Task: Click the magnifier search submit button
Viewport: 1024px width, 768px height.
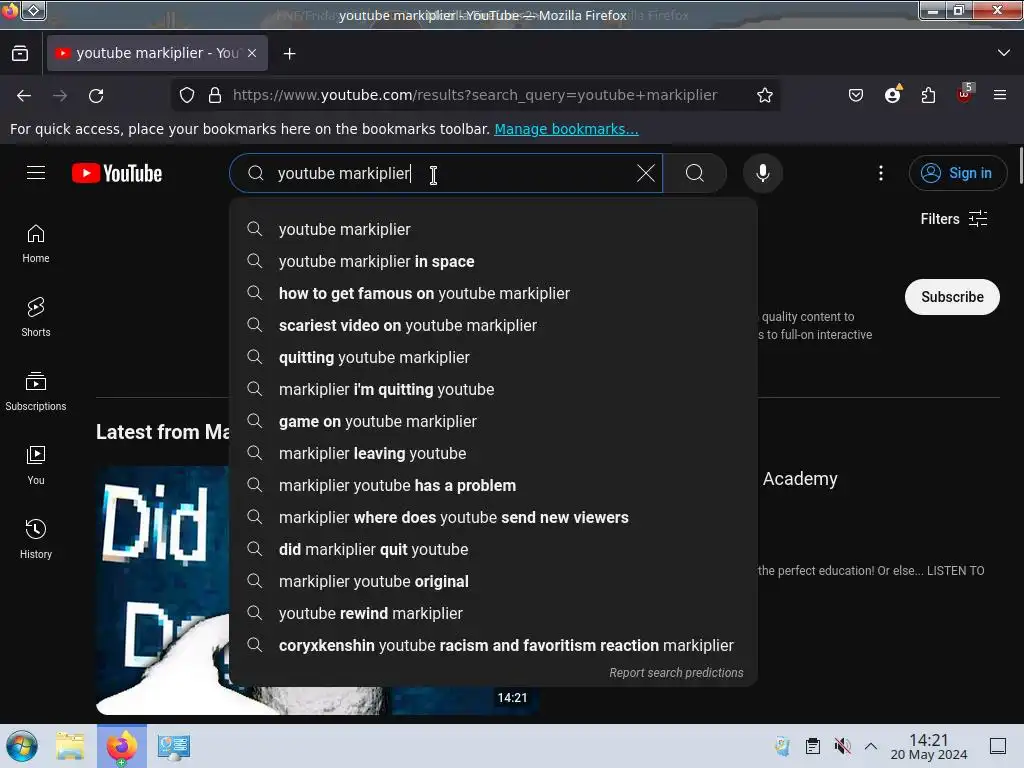Action: tap(695, 173)
